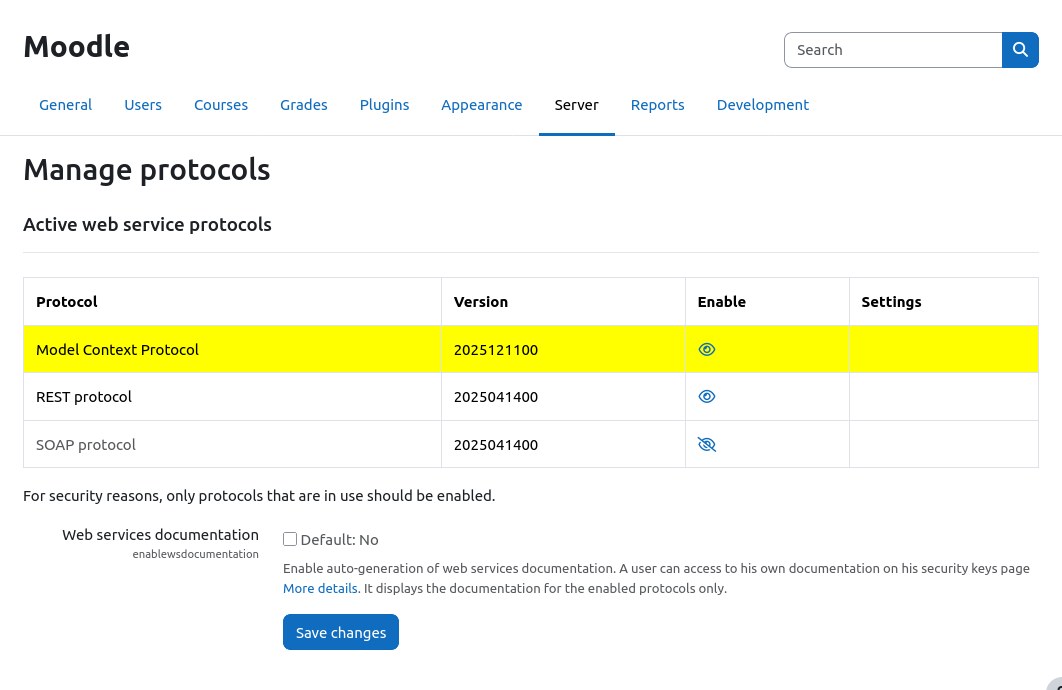Open the General tab
Screen dimensions: 1062x690
[65, 105]
